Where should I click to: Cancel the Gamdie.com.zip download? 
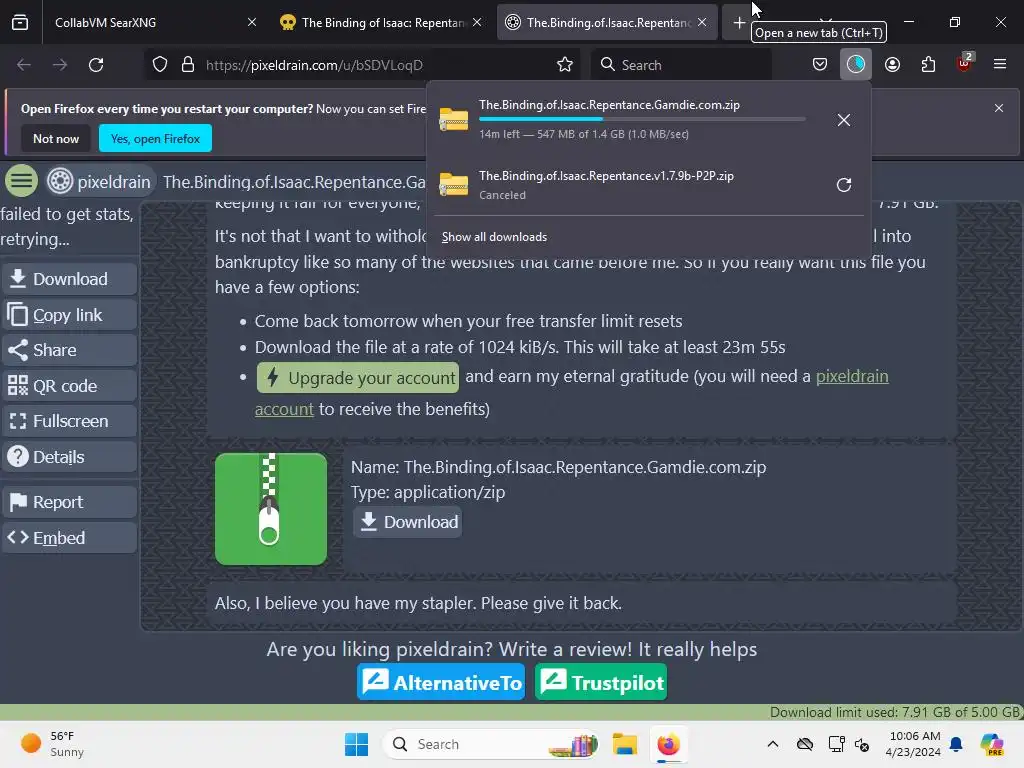coord(844,120)
